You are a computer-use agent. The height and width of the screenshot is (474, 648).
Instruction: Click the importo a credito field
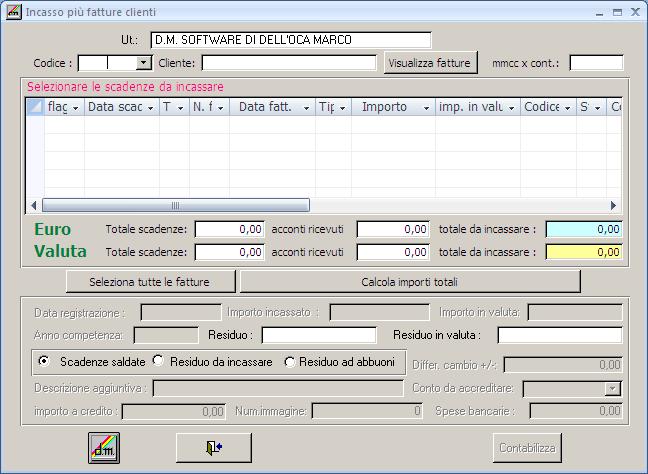coord(174,412)
